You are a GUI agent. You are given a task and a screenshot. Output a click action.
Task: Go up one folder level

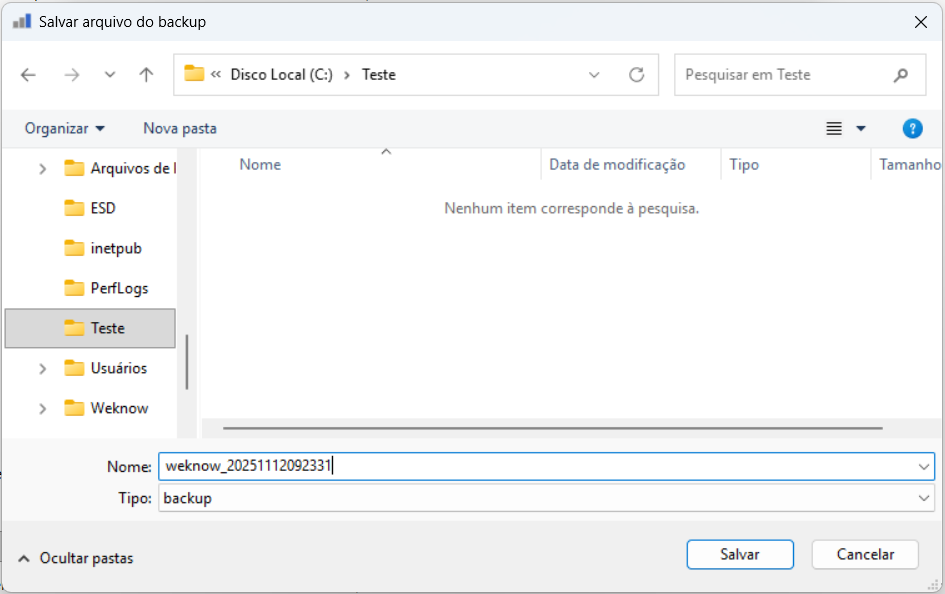tap(146, 75)
